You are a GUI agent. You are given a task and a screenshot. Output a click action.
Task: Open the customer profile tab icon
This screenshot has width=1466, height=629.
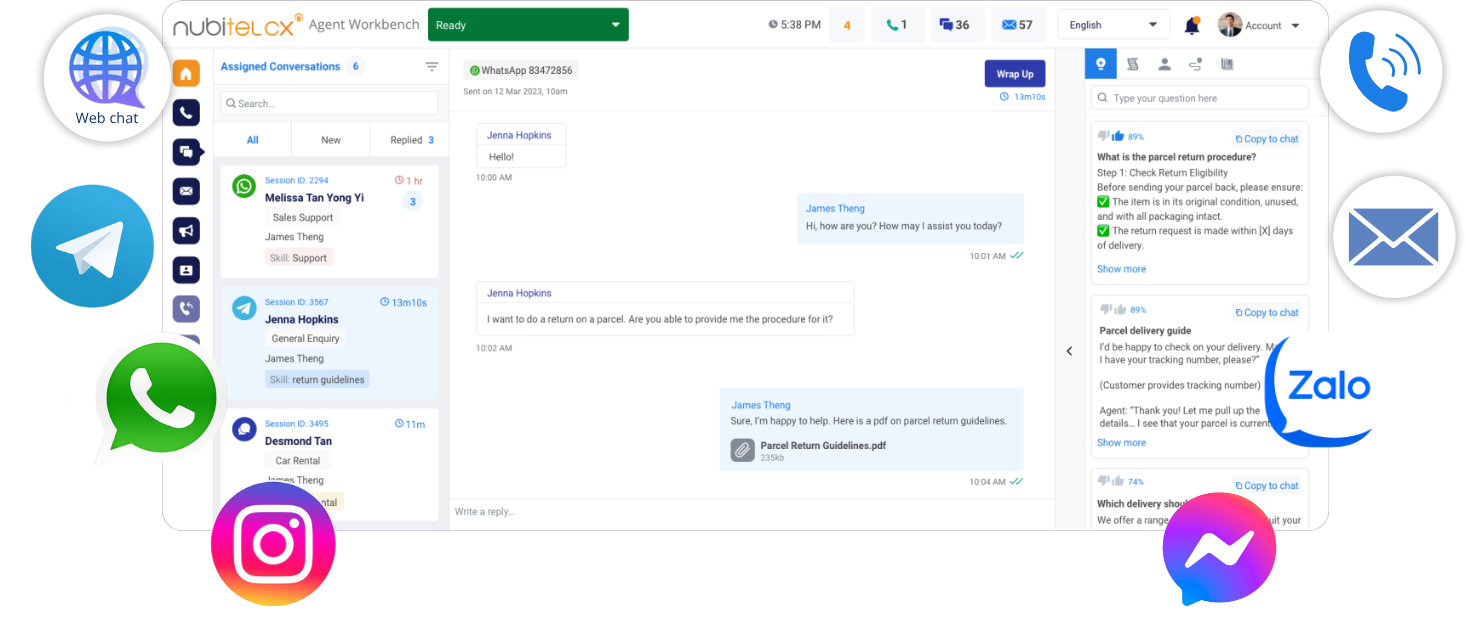point(1164,64)
